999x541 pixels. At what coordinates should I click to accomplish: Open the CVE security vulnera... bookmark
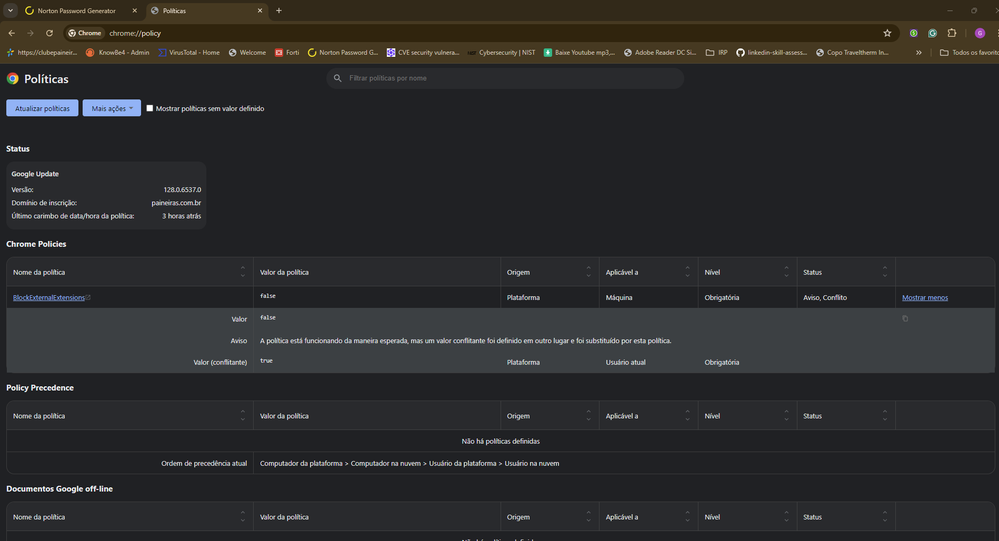[422, 53]
